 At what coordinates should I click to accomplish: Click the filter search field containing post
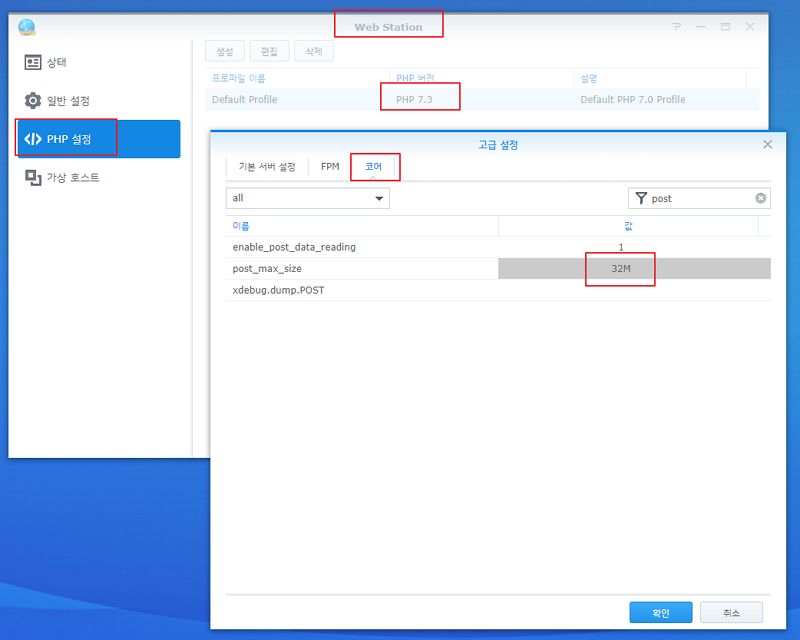point(699,198)
